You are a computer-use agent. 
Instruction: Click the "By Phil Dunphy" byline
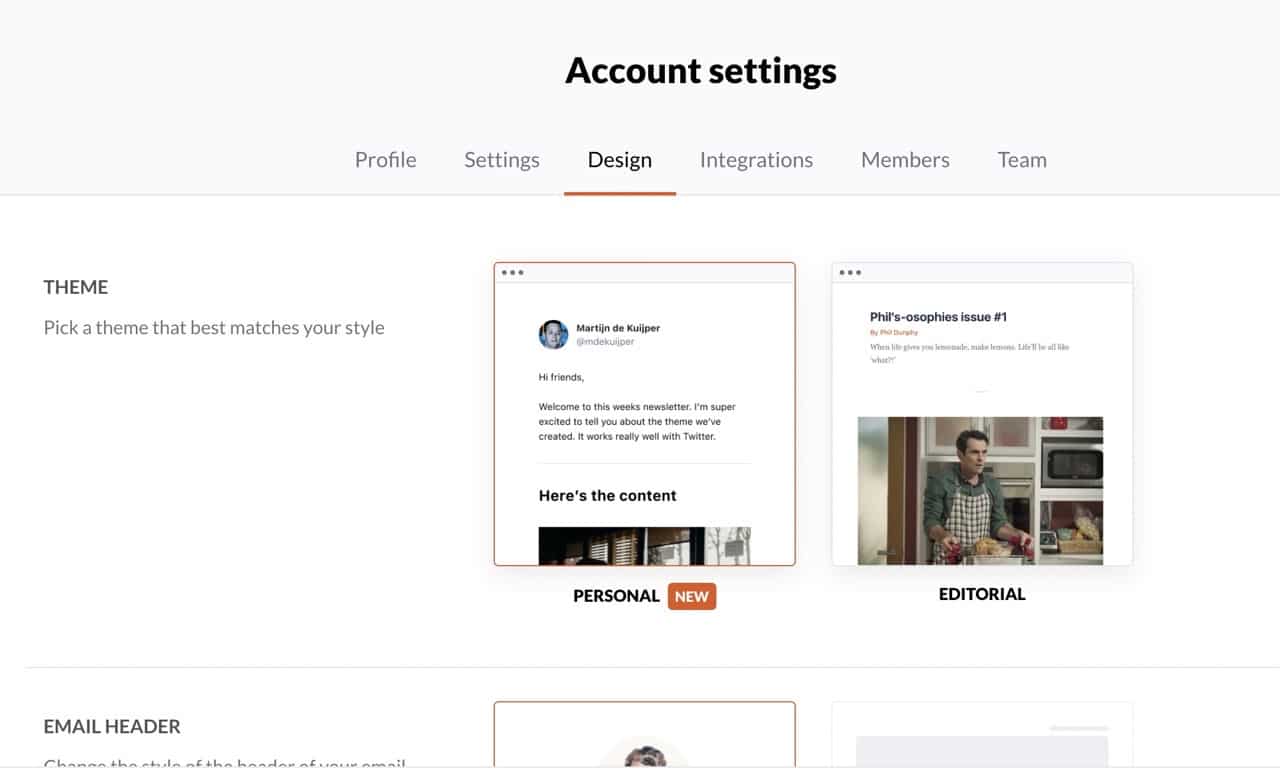pyautogui.click(x=894, y=332)
